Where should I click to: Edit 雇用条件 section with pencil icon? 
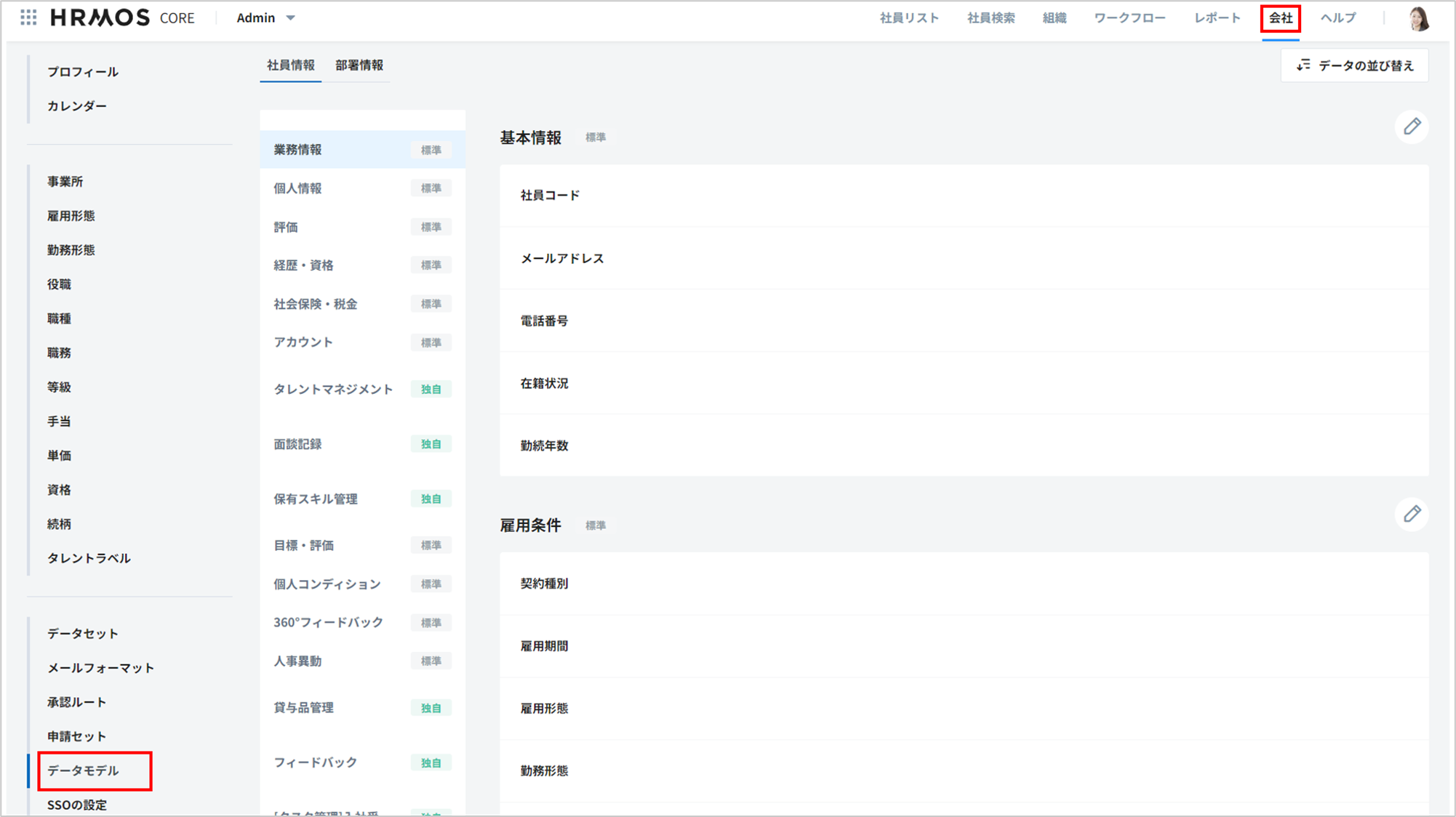coord(1412,515)
